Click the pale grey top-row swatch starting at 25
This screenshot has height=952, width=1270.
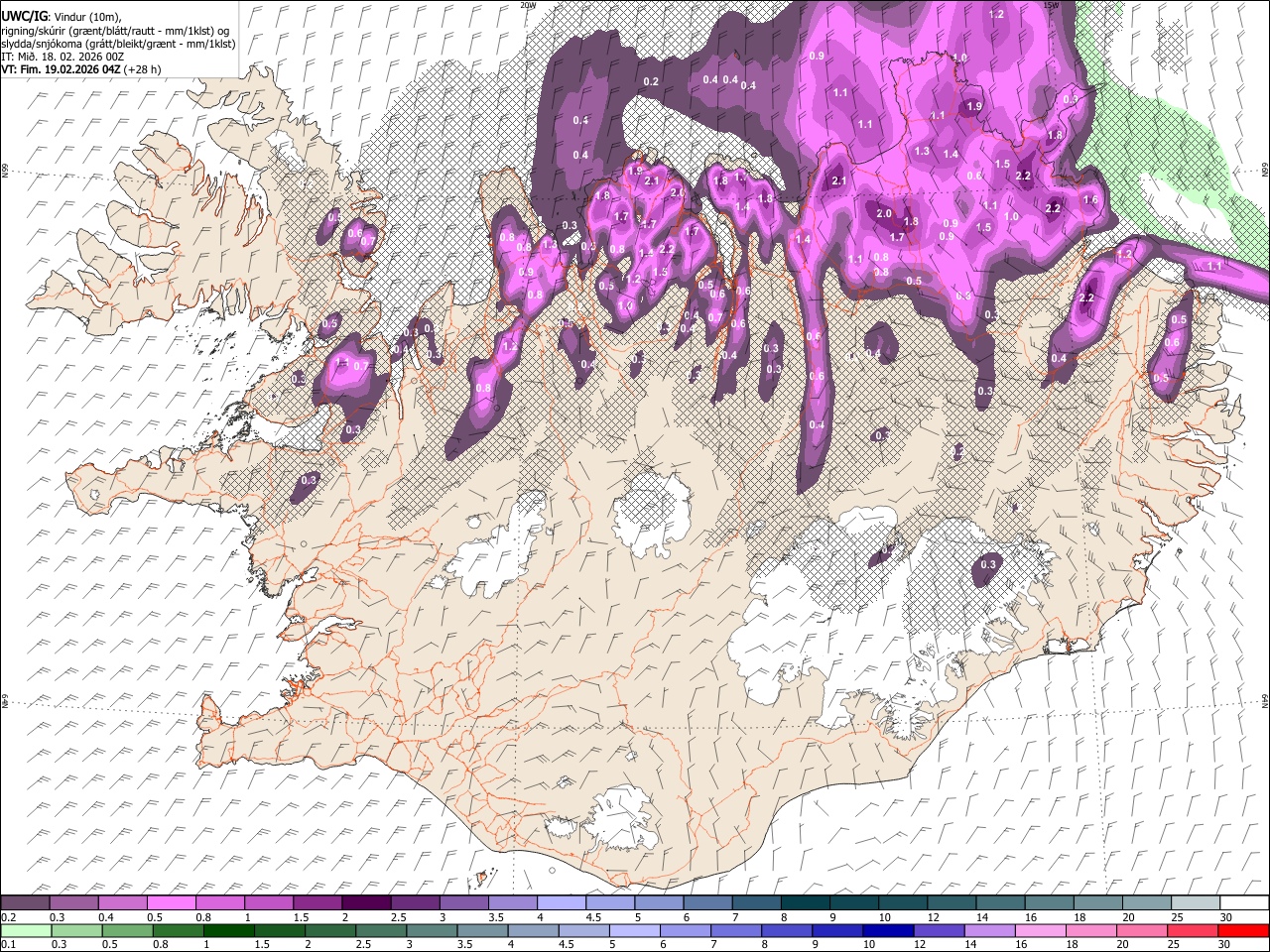(1195, 903)
